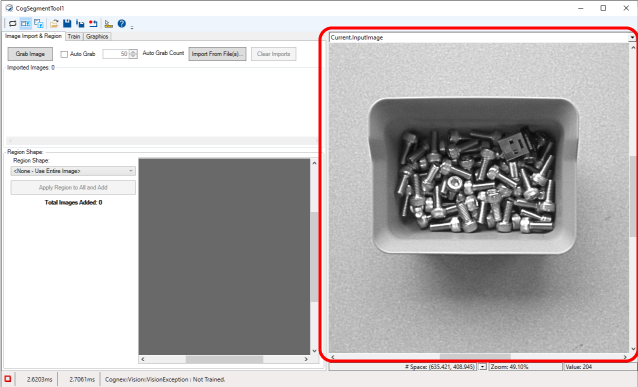Click region preview vertical scrollbar thumb
Viewport: 638px width, 387px height.
pos(314,256)
